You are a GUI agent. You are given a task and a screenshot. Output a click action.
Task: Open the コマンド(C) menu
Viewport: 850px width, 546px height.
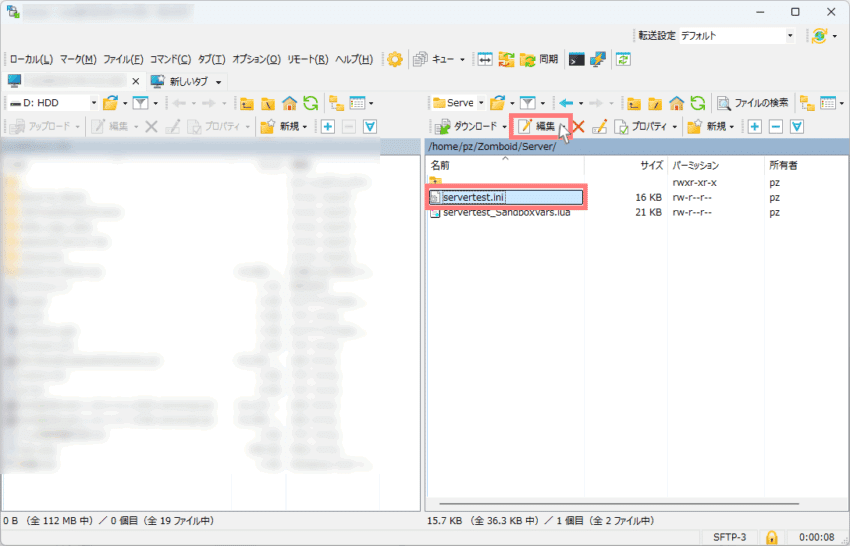coord(171,59)
